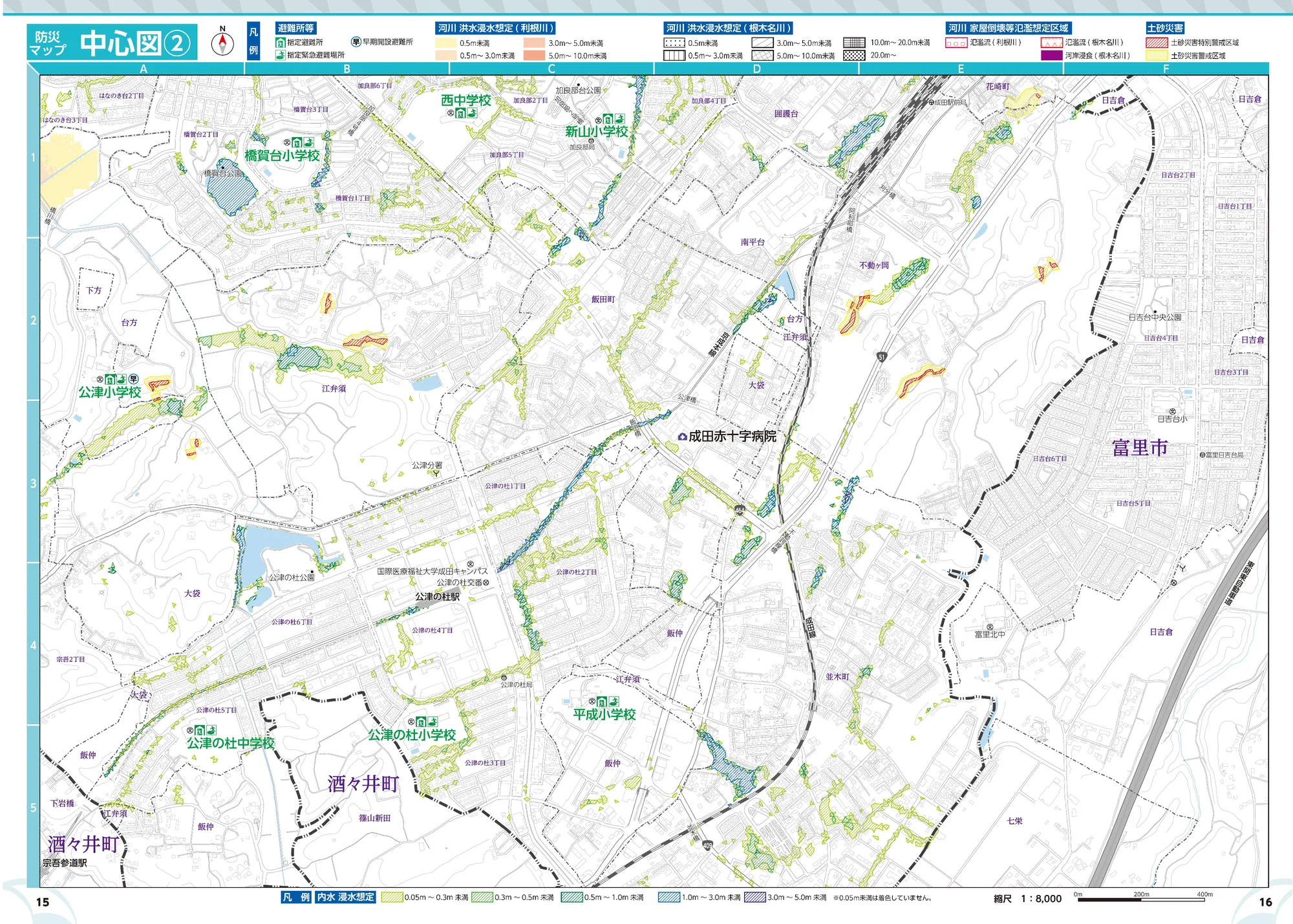The image size is (1293, 924).
Task: Click the 400m mark on the scale bar
Action: (1204, 895)
